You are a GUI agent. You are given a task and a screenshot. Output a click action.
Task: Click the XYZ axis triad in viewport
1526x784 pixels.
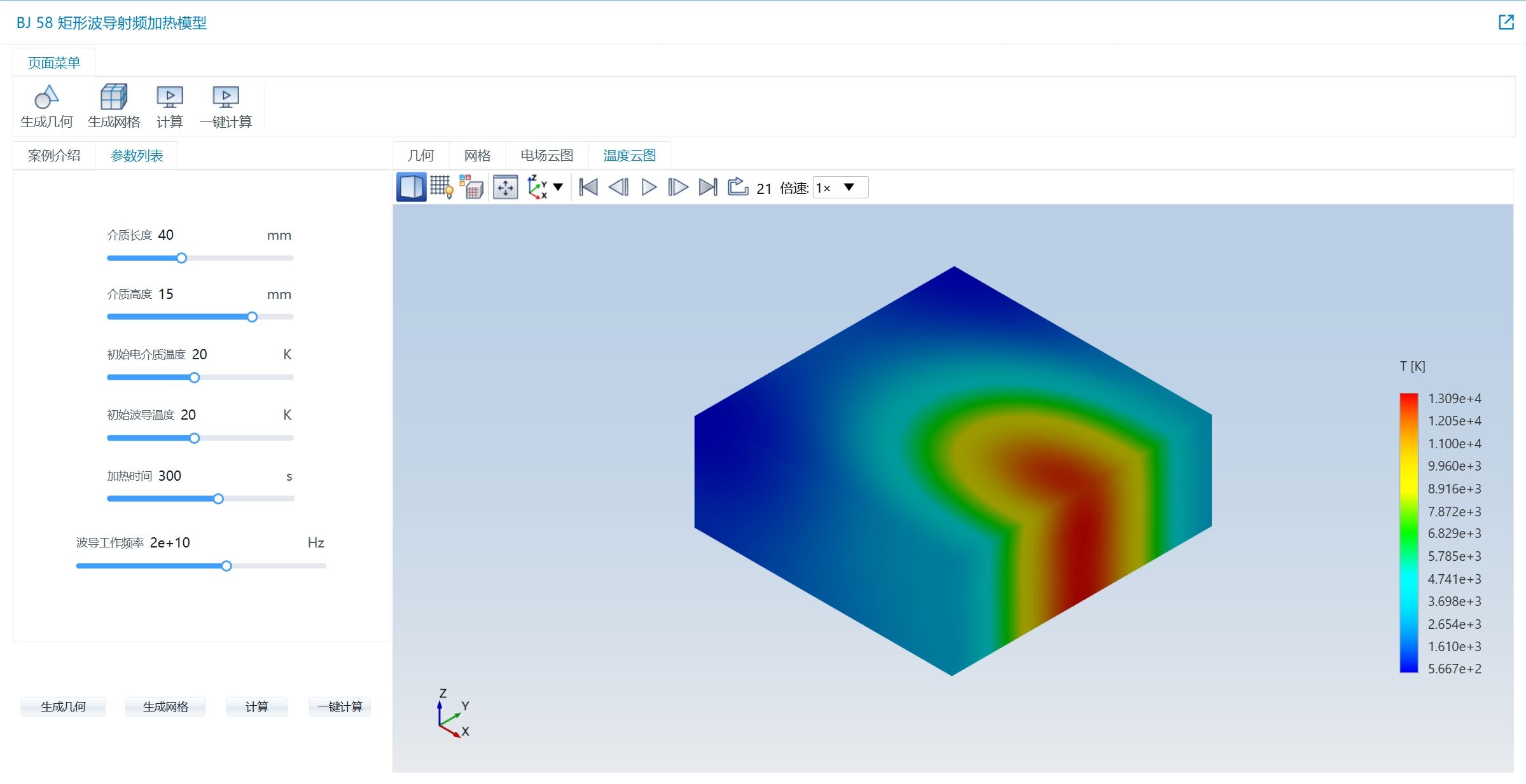click(453, 714)
